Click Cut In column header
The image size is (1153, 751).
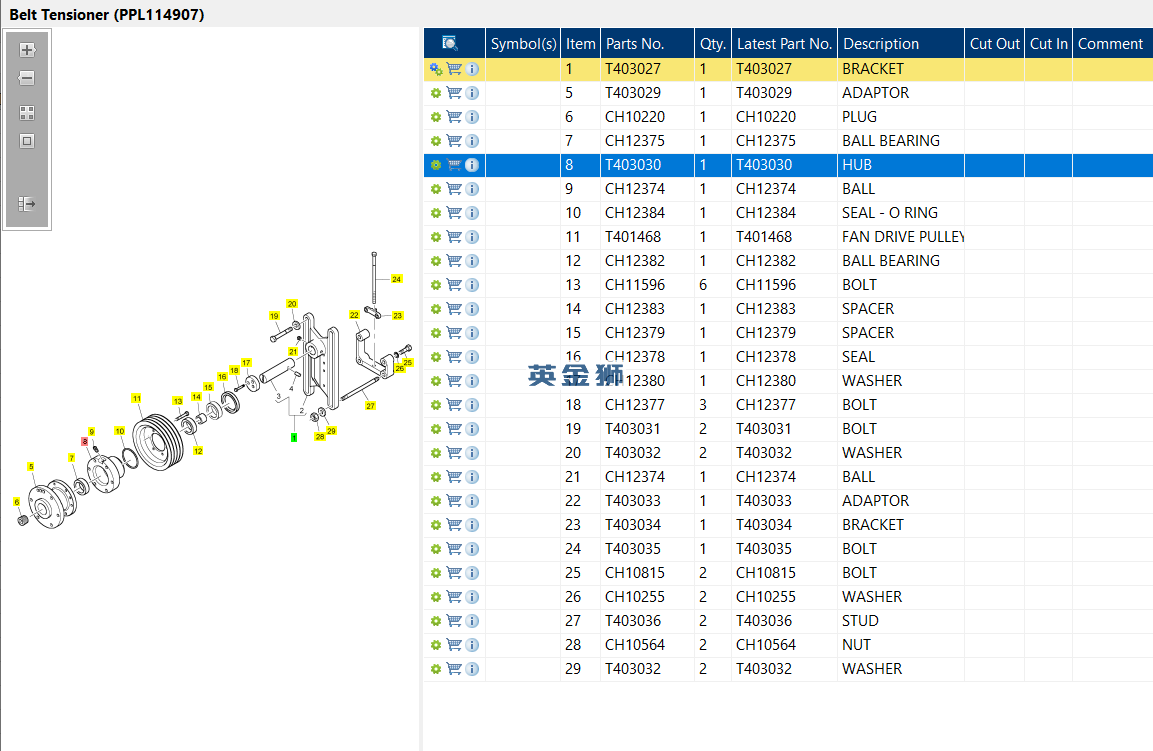[1049, 43]
